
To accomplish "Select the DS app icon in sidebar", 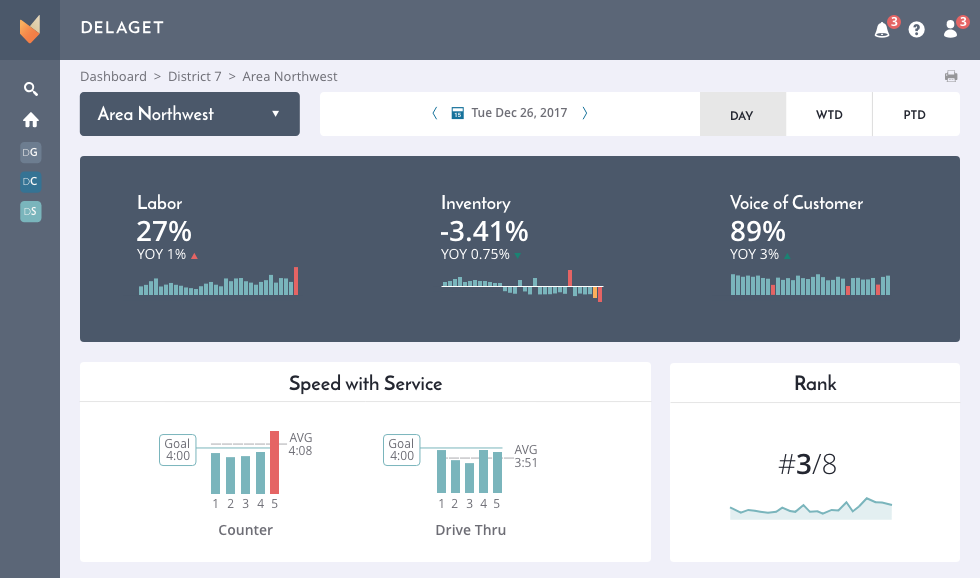I will pos(30,211).
